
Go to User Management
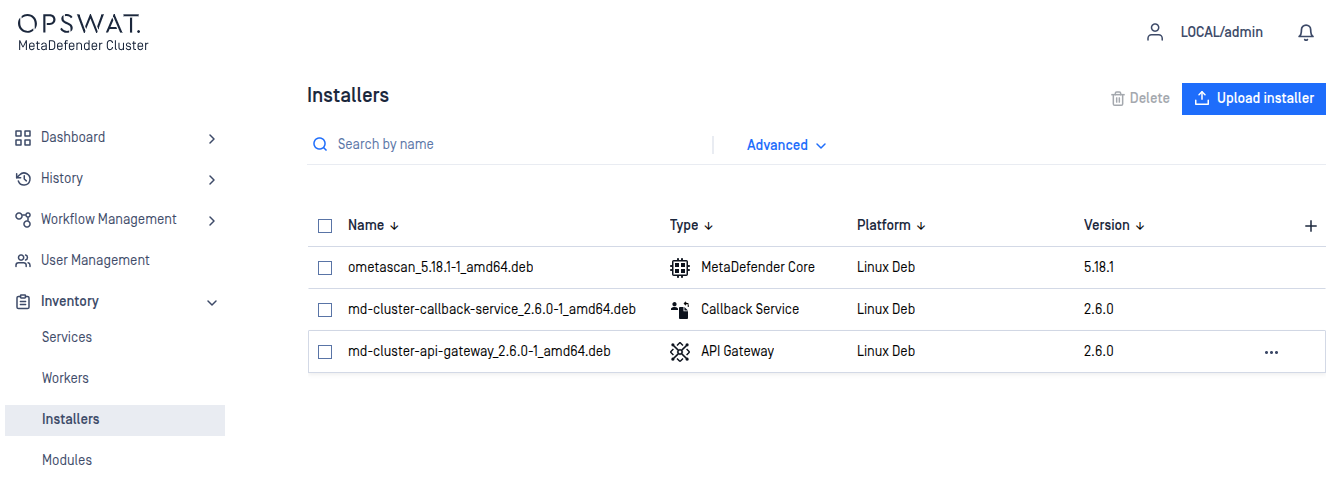[x=95, y=260]
